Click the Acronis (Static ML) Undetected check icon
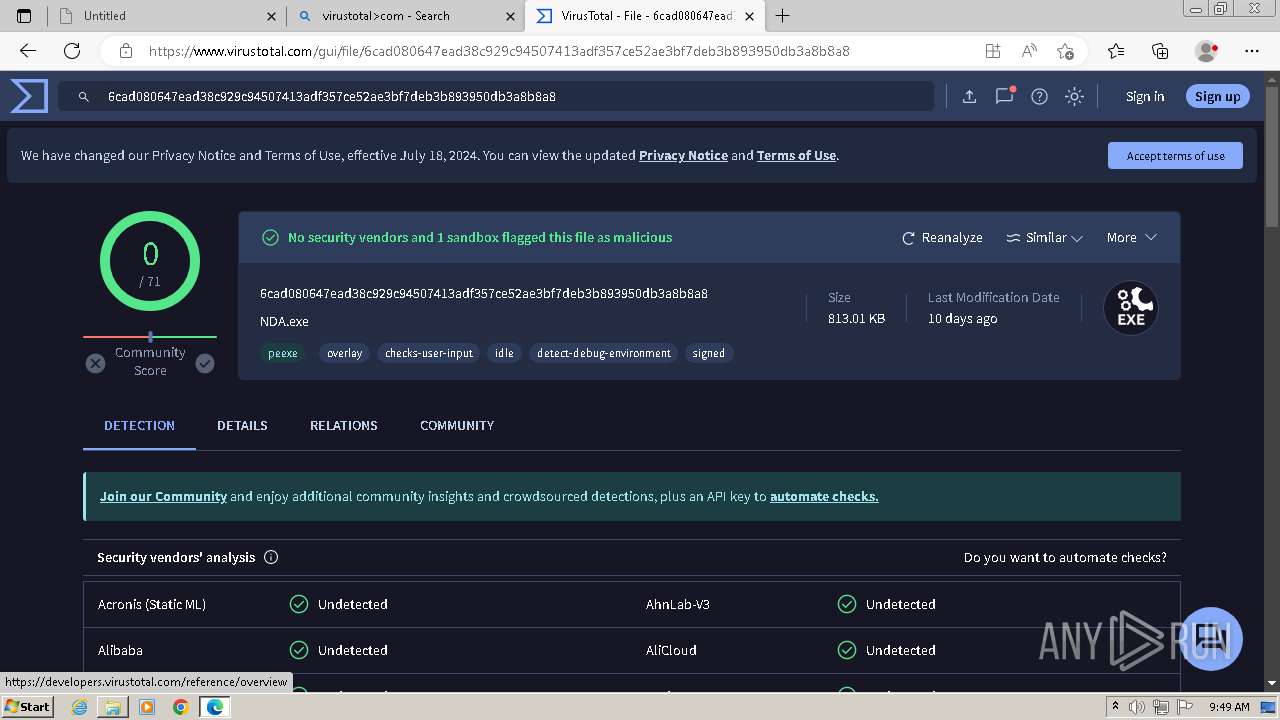Viewport: 1280px width, 720px height. (298, 604)
